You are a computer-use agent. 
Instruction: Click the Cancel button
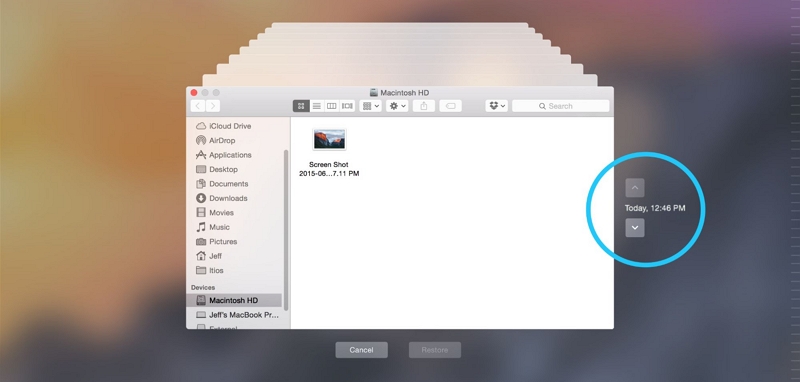pyautogui.click(x=361, y=350)
